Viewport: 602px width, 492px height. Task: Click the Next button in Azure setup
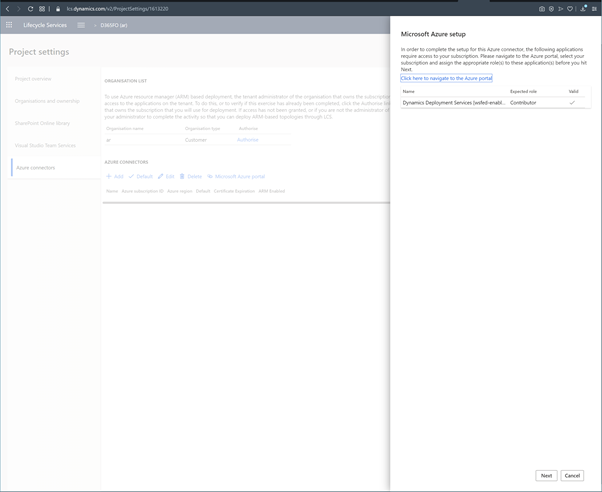point(546,475)
